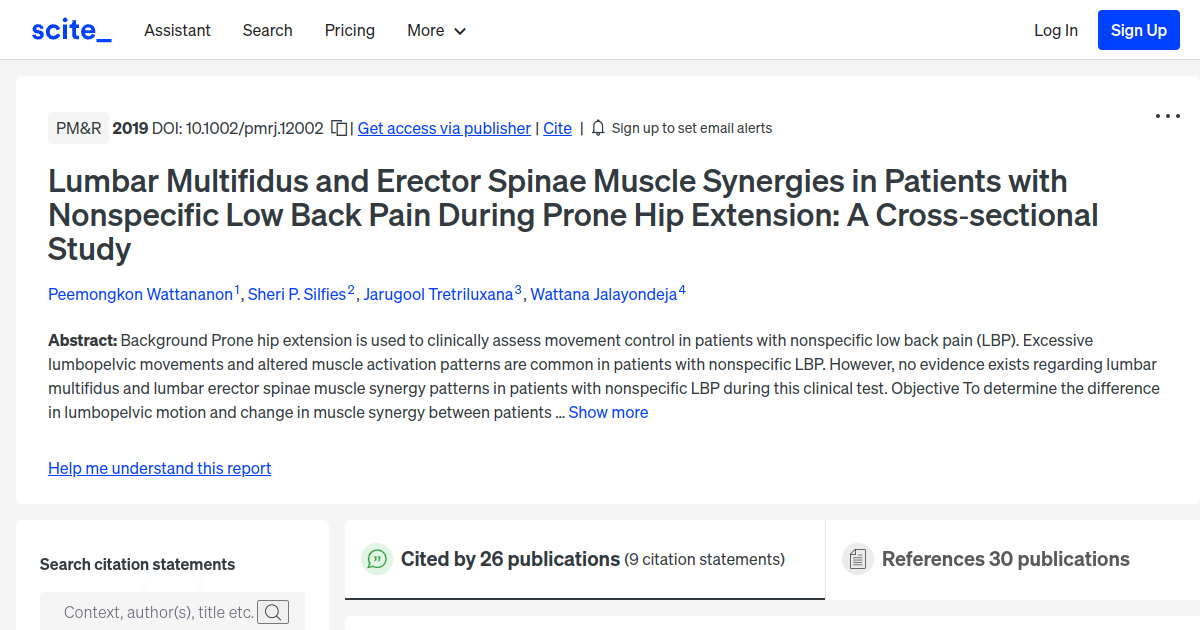Click Get access via publisher link
The image size is (1200, 630).
(x=444, y=128)
